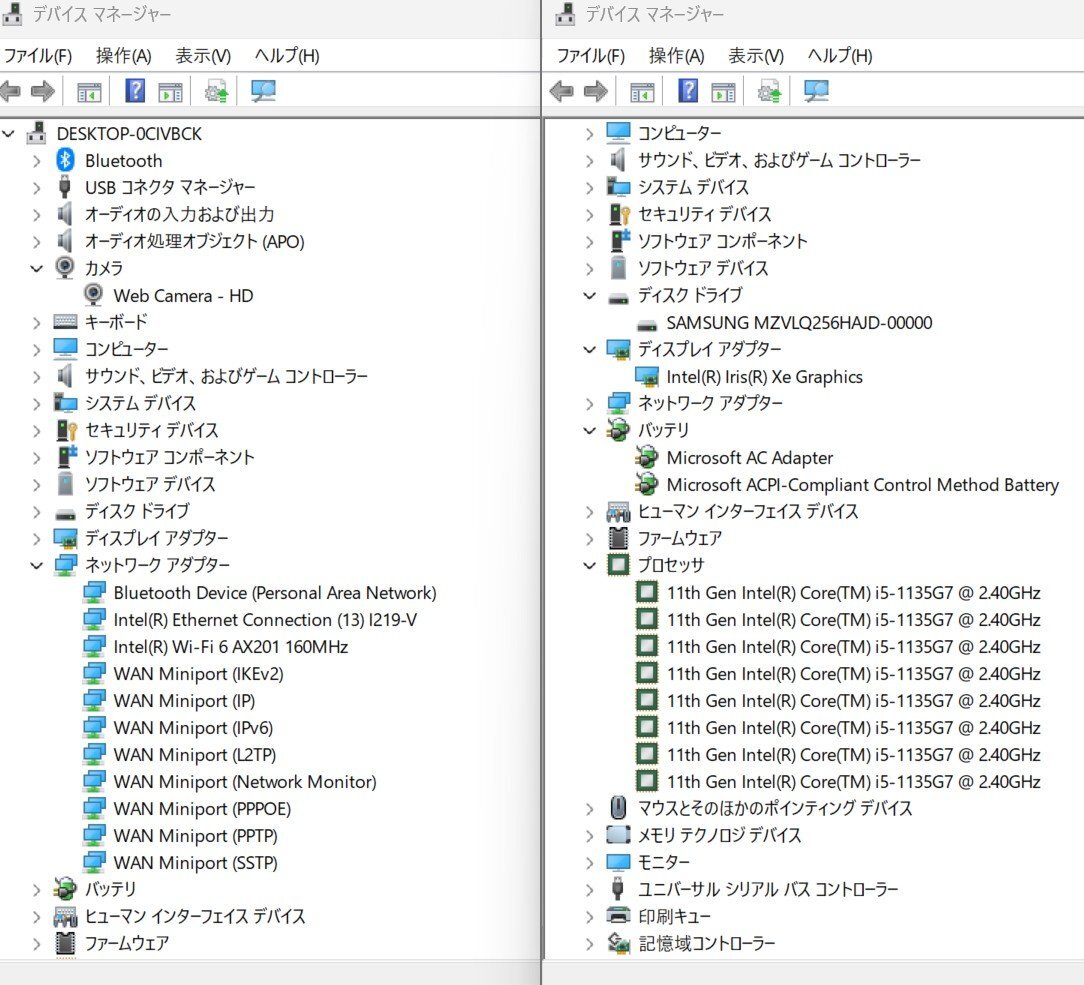Open ヘルプ(H) menu in right window
Image resolution: width=1084 pixels, height=985 pixels.
click(840, 55)
